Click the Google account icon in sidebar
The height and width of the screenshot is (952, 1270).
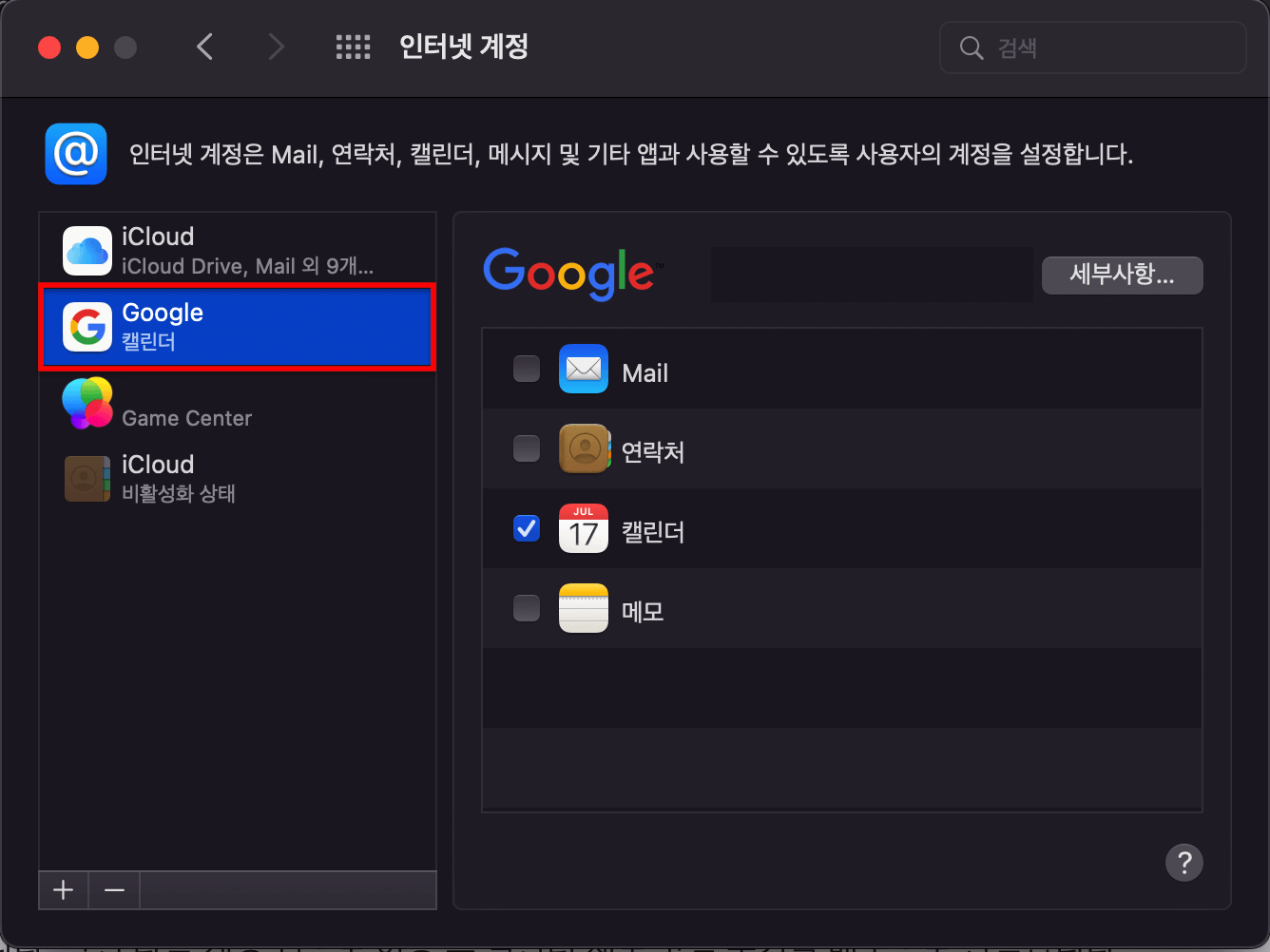pos(87,326)
